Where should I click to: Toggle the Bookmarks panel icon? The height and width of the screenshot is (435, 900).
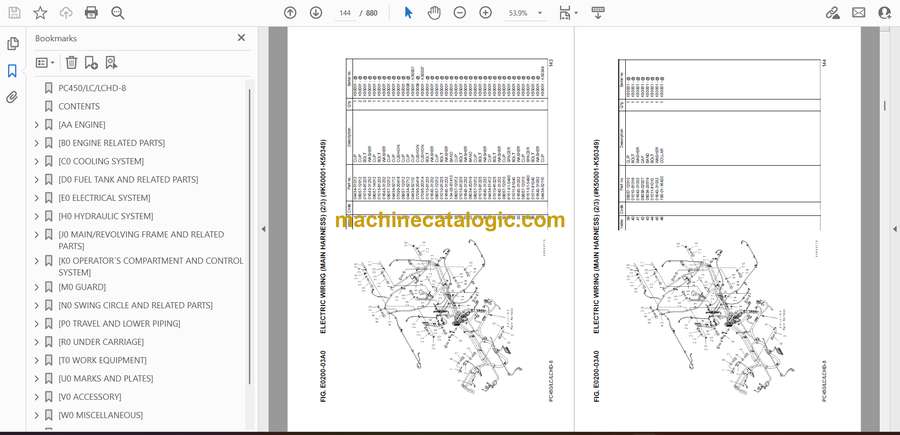pos(13,71)
